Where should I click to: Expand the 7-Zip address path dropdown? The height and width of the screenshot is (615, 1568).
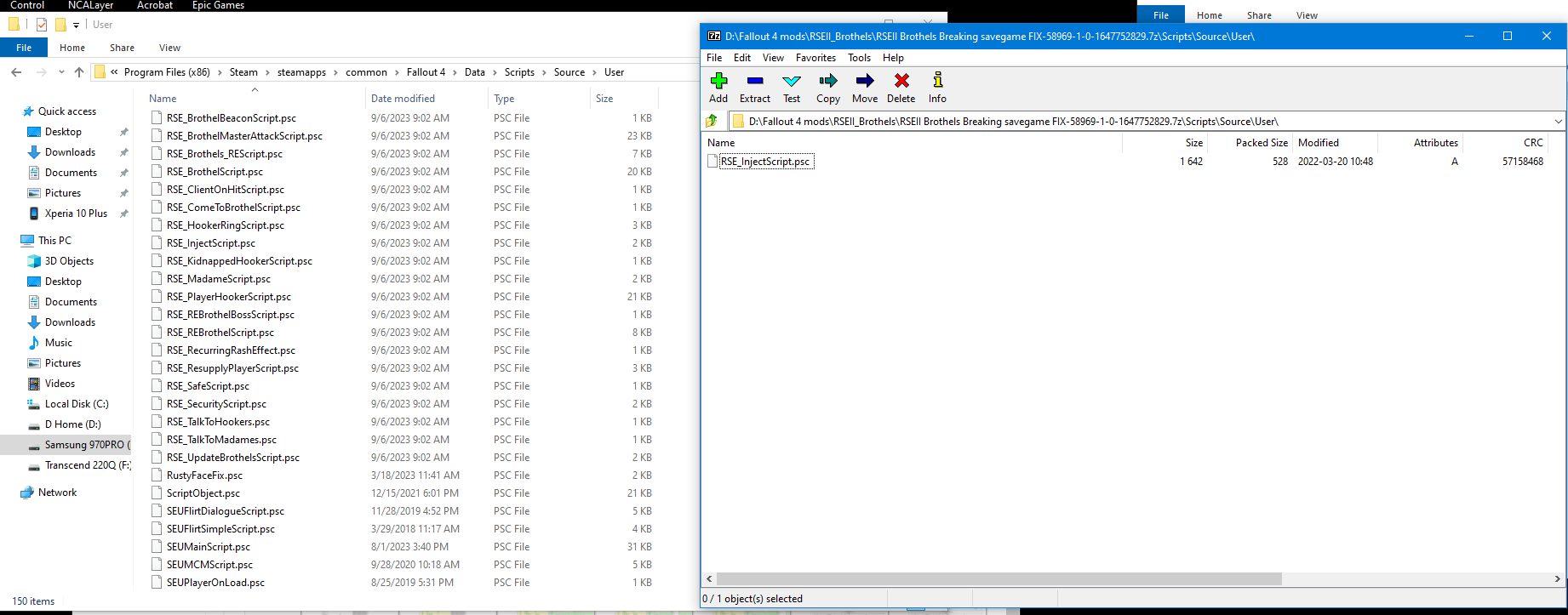coord(1558,122)
